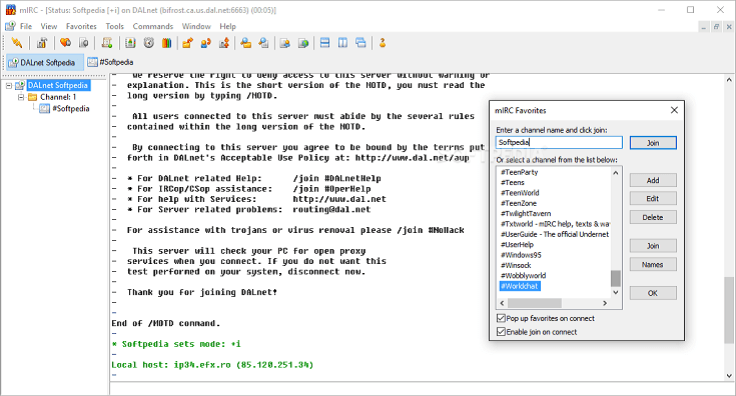Click the Delete button in Favorites
Screen dimensions: 736x396
click(653, 217)
